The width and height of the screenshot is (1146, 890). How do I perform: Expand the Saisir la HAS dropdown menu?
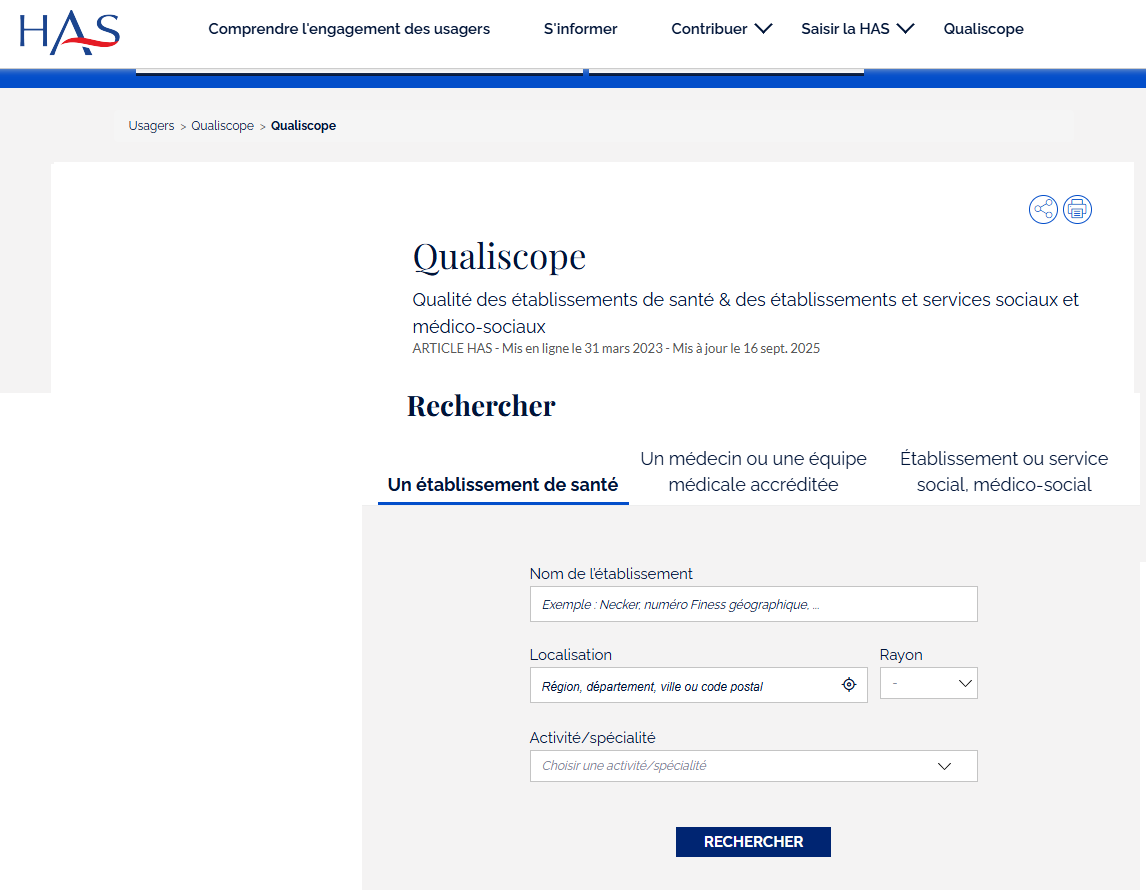pyautogui.click(x=857, y=29)
